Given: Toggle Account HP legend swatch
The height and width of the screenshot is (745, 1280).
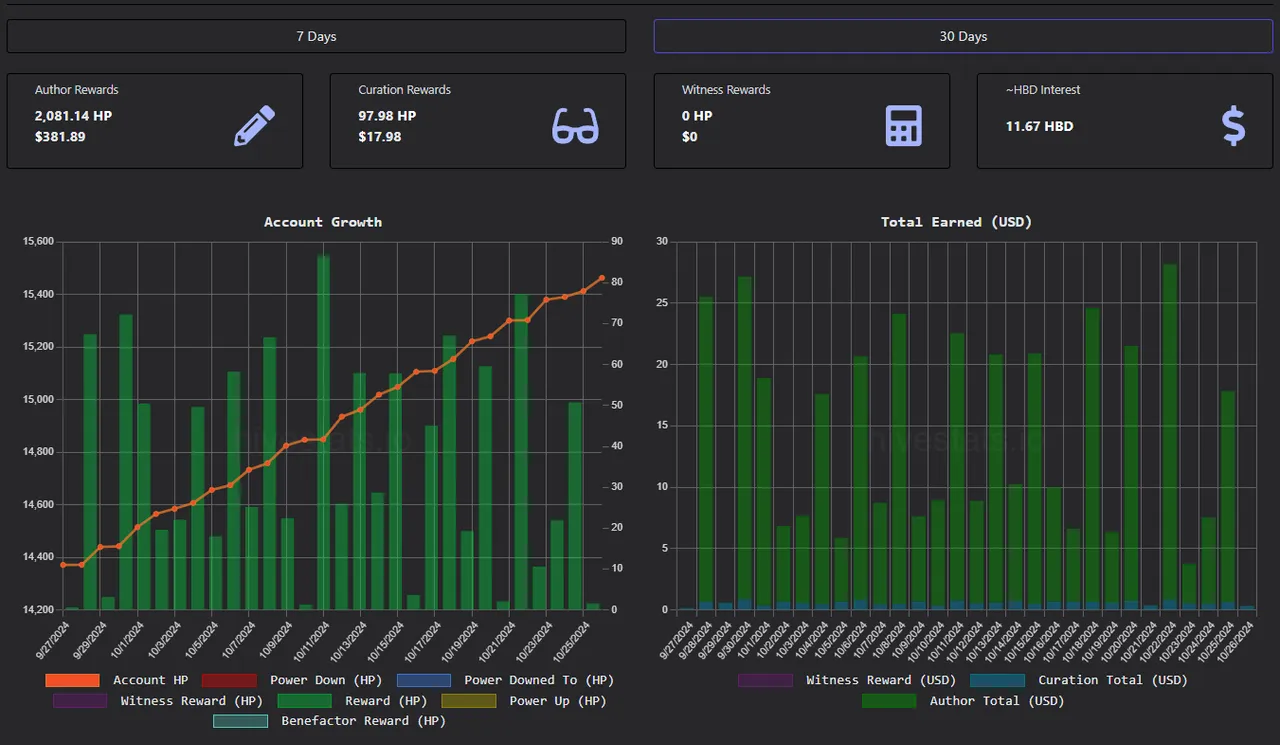Looking at the screenshot, I should pyautogui.click(x=72, y=680).
